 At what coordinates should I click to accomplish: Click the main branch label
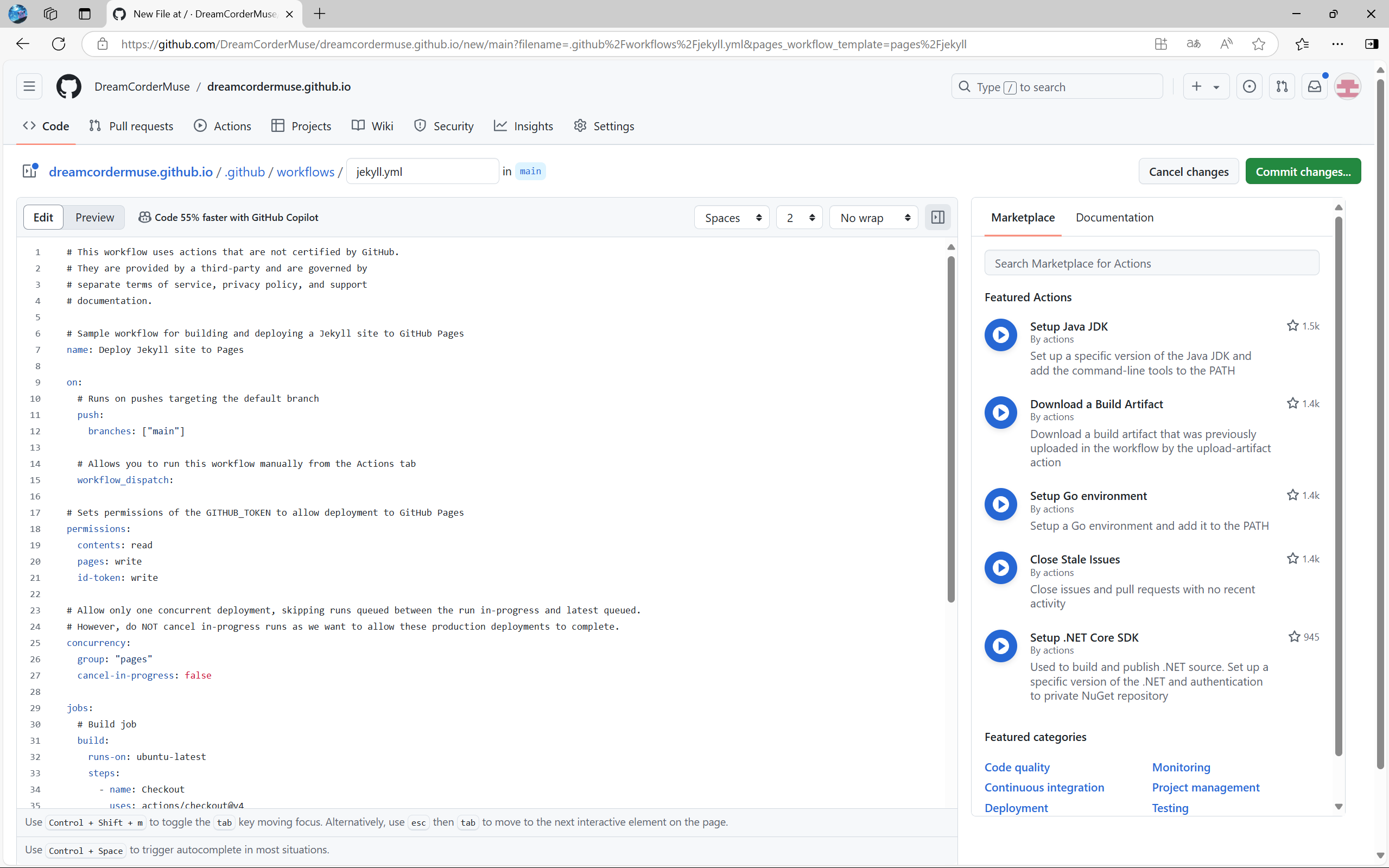(x=530, y=171)
